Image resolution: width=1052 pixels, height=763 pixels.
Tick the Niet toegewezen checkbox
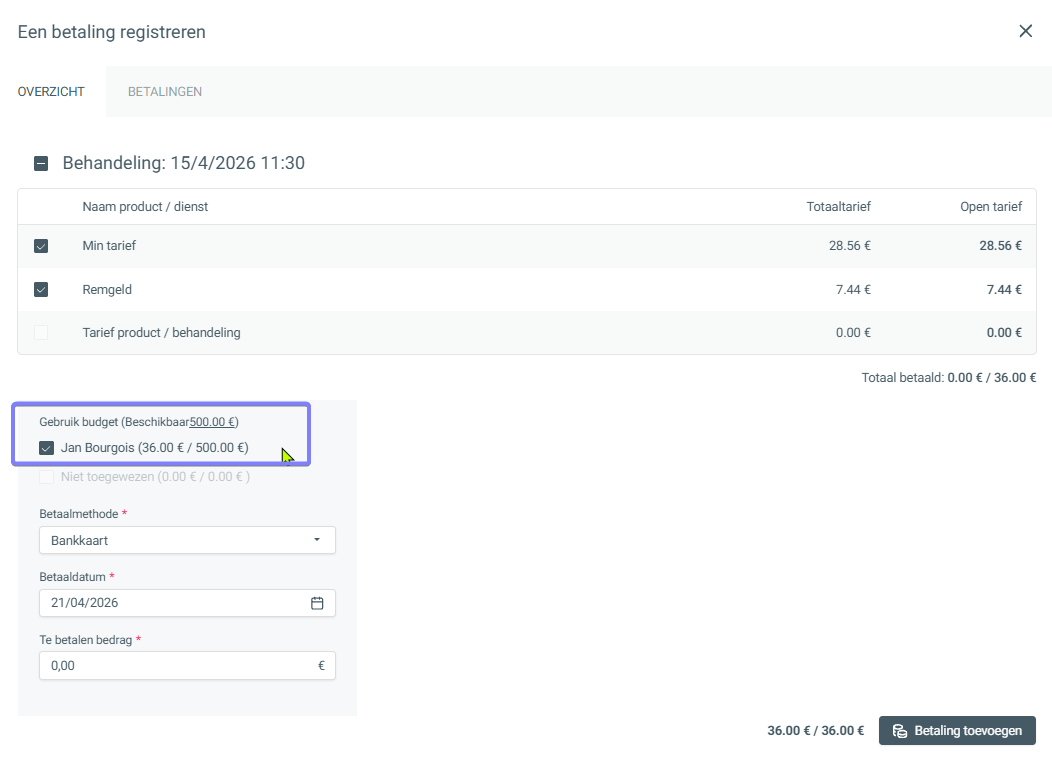[x=46, y=477]
